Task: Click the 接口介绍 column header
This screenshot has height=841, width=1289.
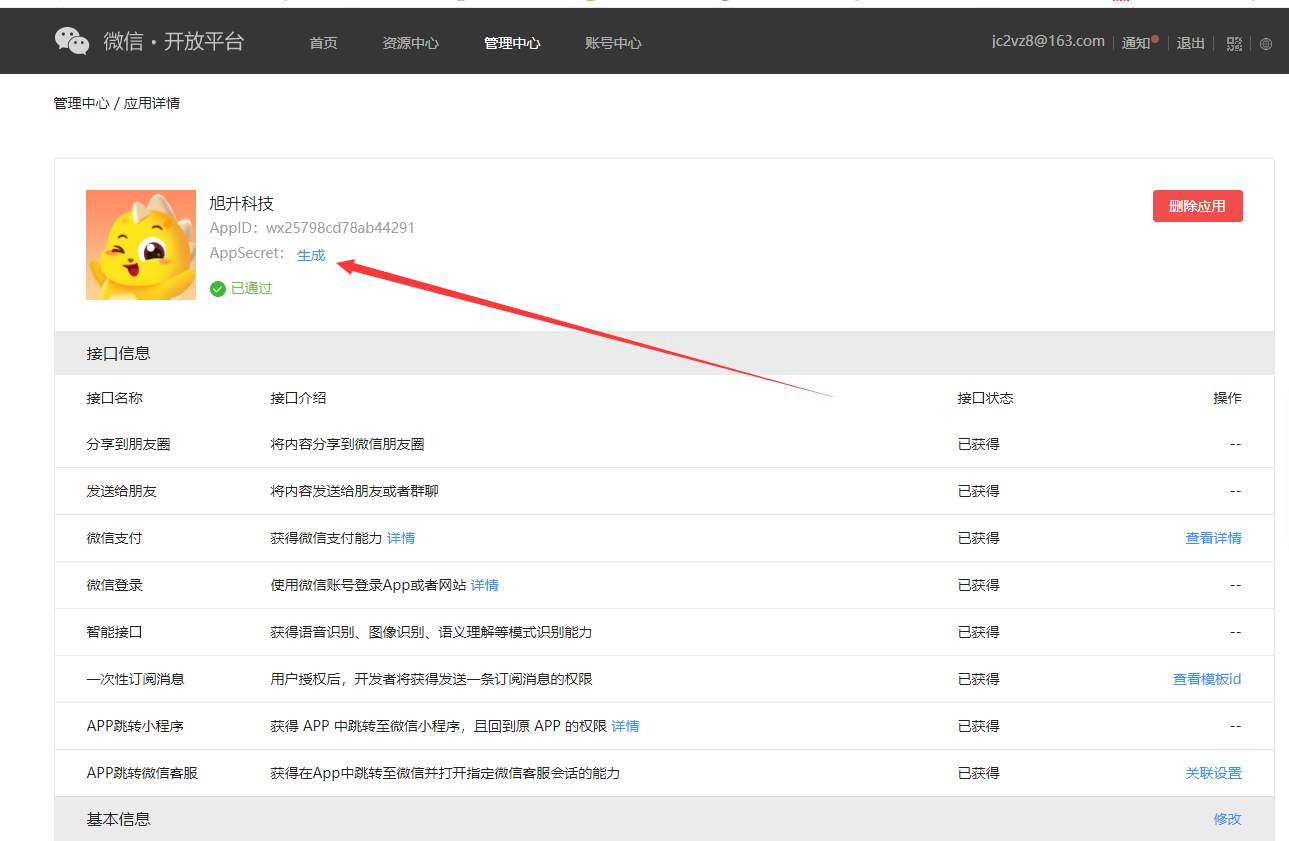Action: (298, 398)
